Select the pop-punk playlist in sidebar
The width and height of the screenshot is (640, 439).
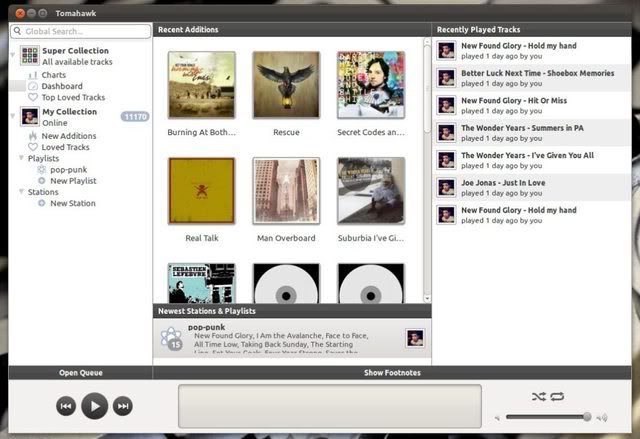[69, 169]
